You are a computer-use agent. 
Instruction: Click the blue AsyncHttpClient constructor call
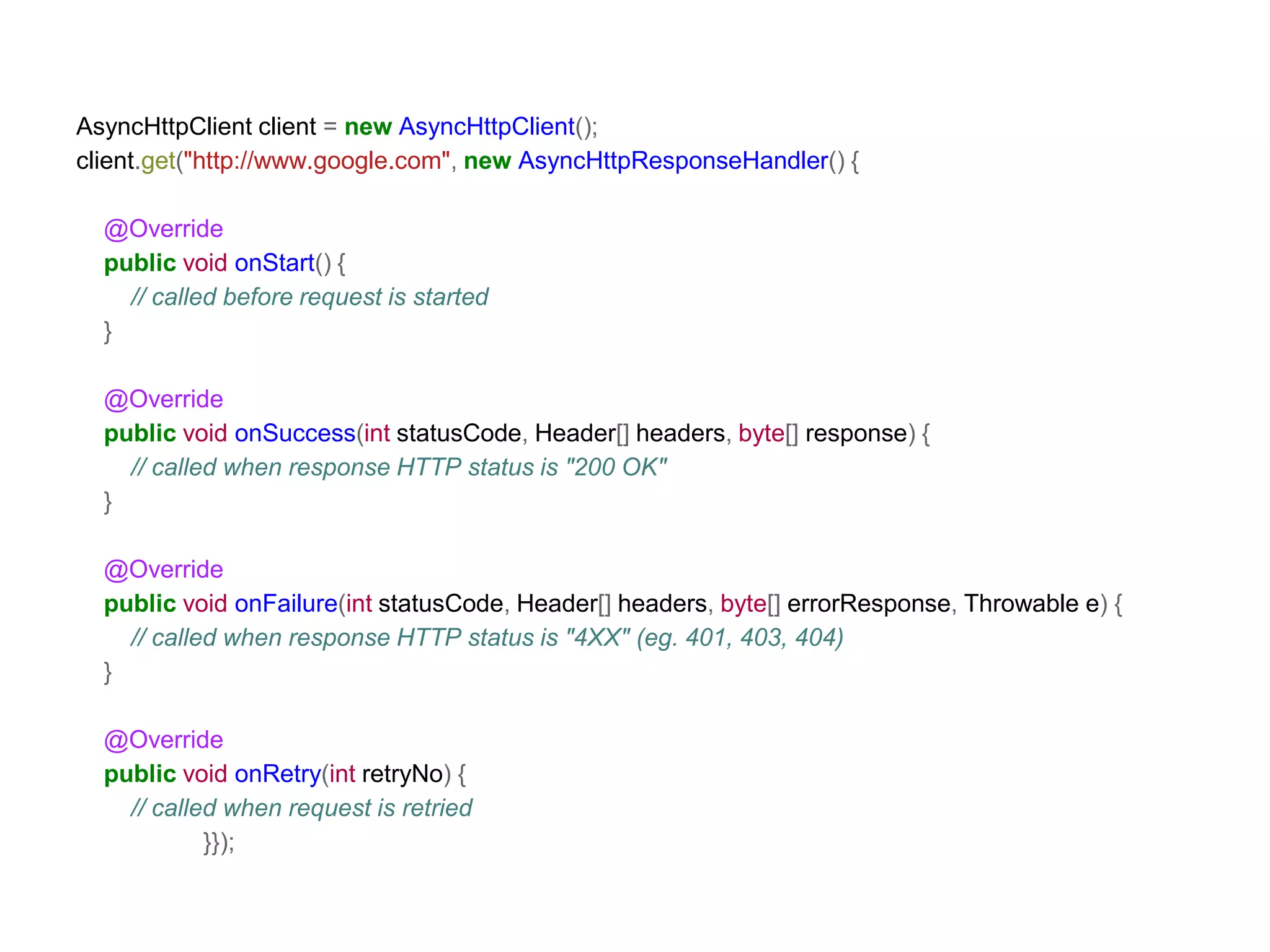pyautogui.click(x=487, y=127)
